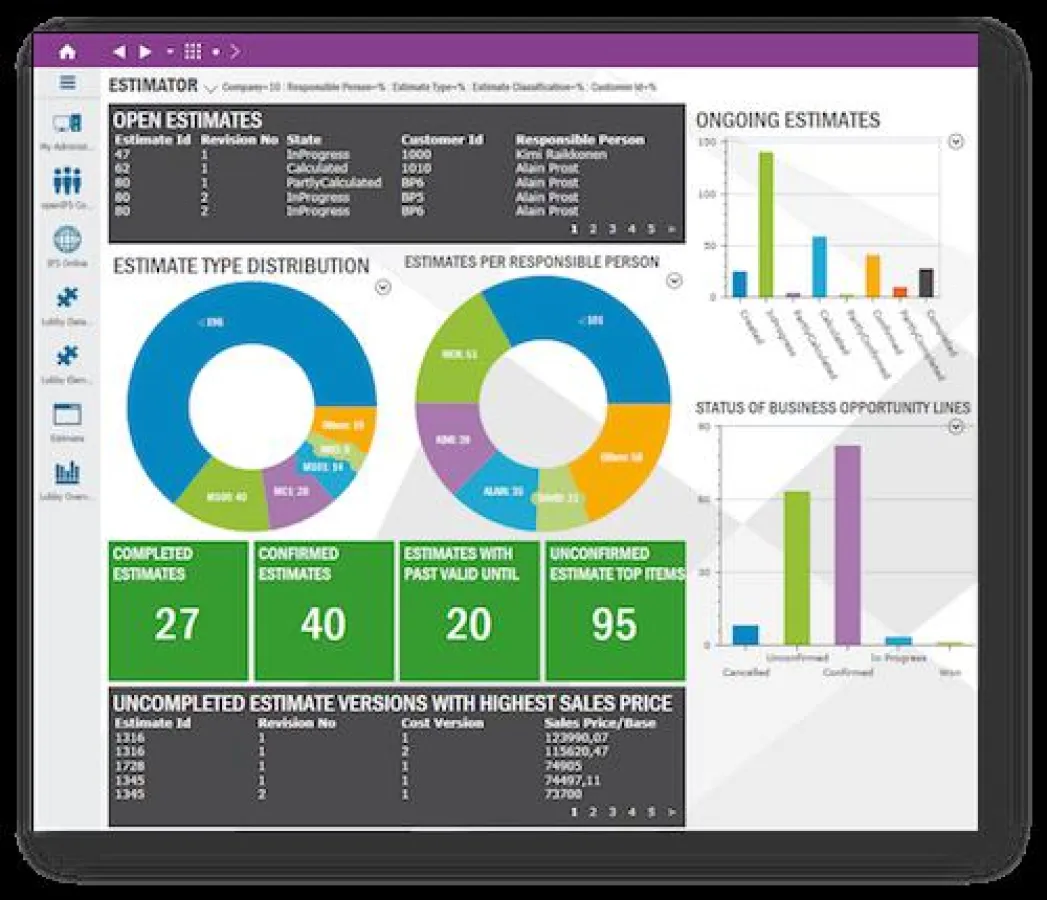Open the grid apps menu icon
This screenshot has width=1047, height=900.
[x=193, y=52]
